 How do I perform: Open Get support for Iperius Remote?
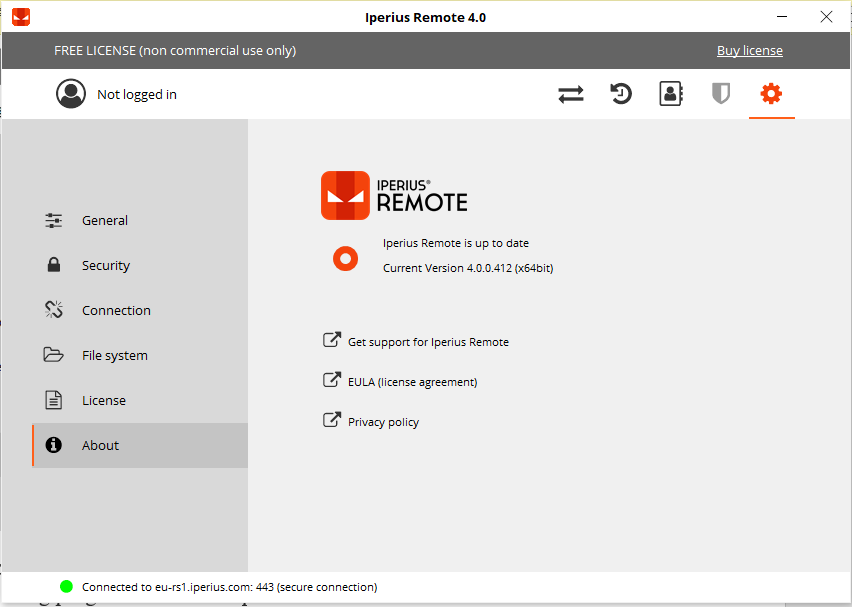(427, 342)
